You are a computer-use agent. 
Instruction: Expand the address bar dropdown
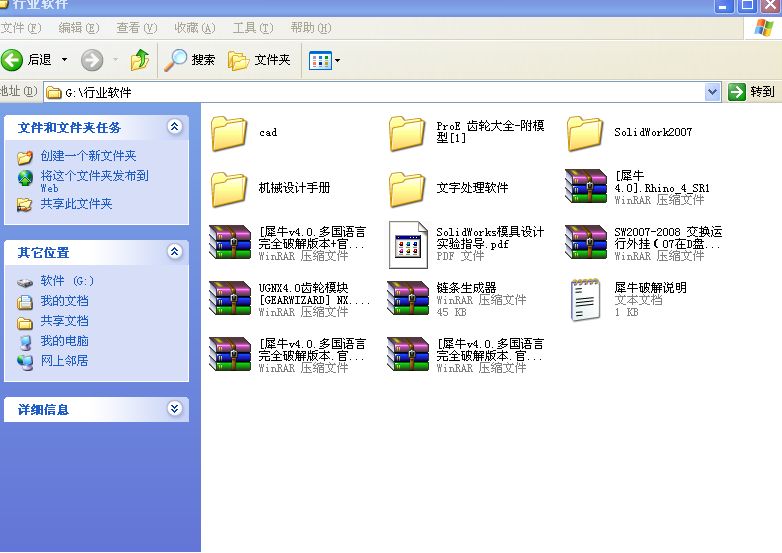tap(713, 92)
